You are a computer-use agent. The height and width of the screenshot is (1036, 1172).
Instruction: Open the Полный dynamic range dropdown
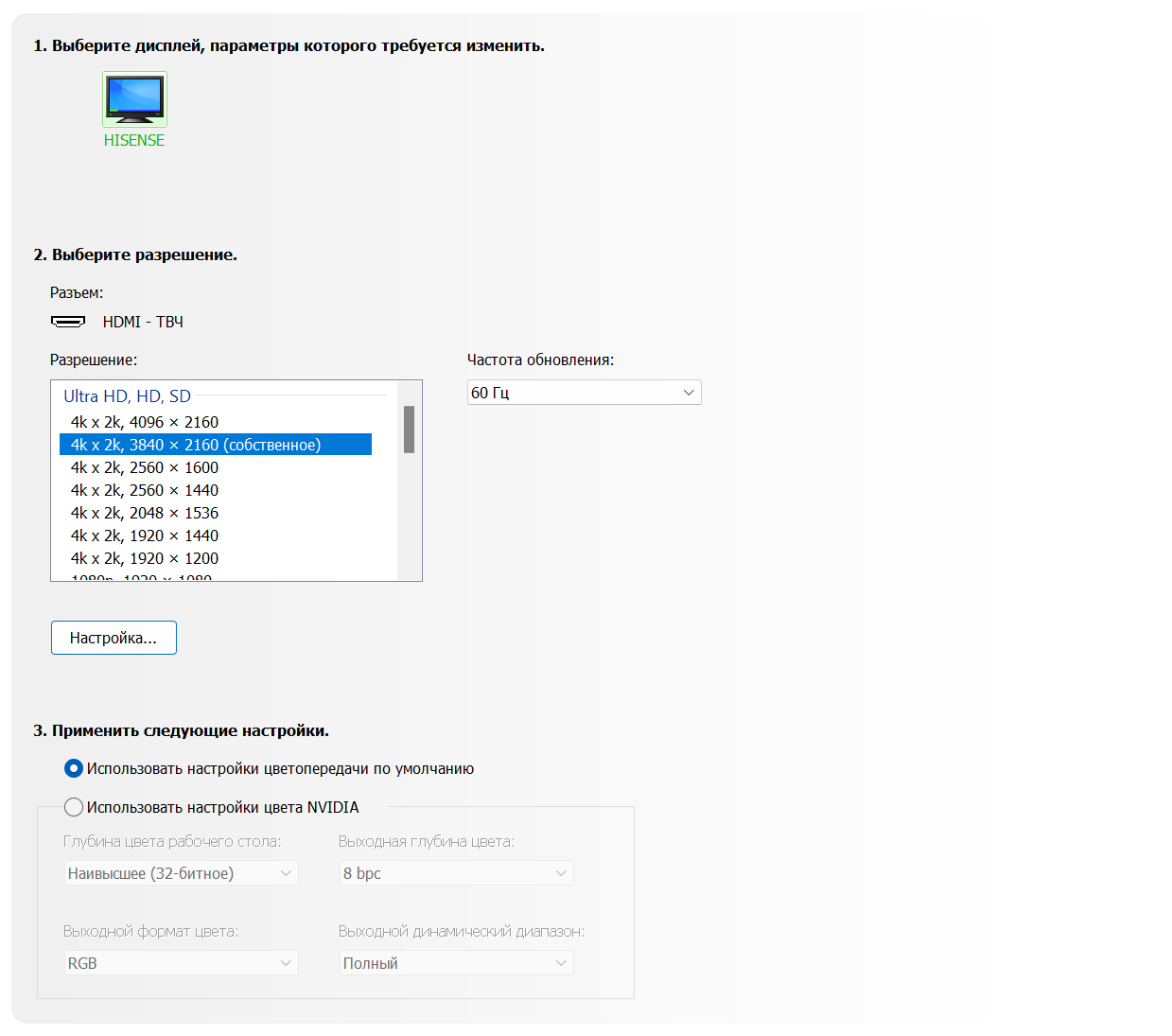tap(456, 963)
